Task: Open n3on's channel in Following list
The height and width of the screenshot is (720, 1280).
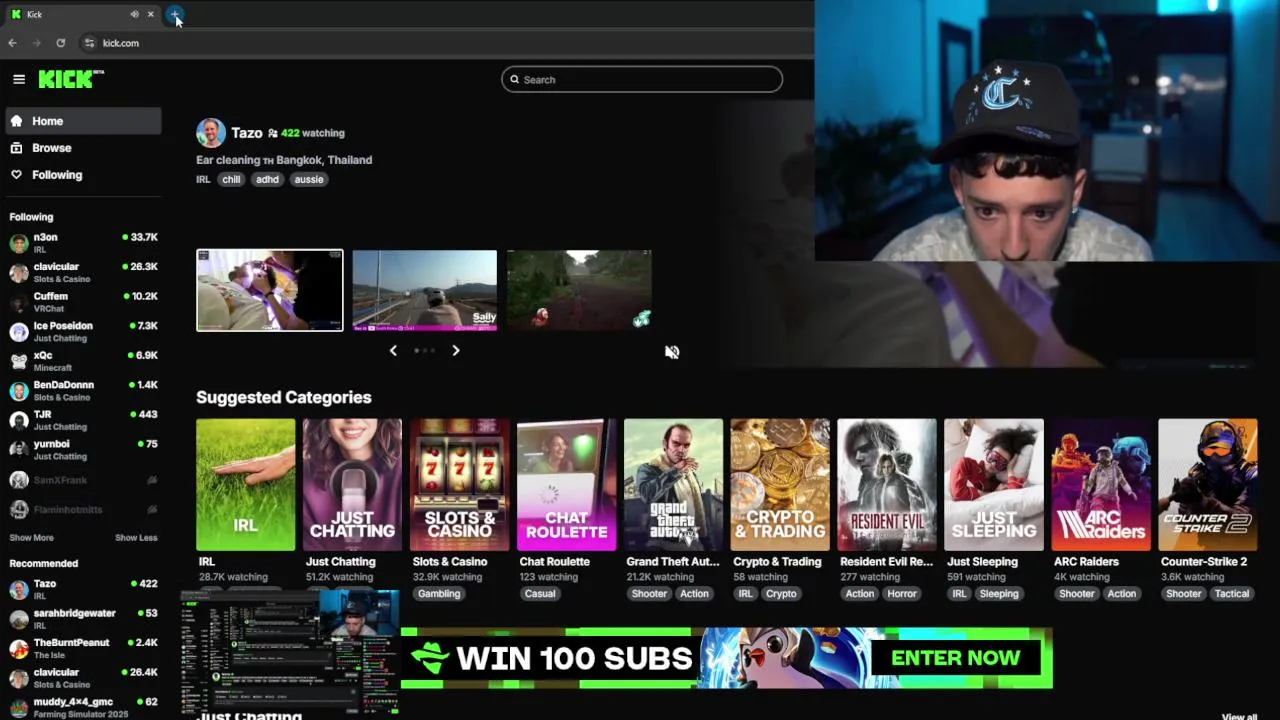Action: (x=83, y=243)
